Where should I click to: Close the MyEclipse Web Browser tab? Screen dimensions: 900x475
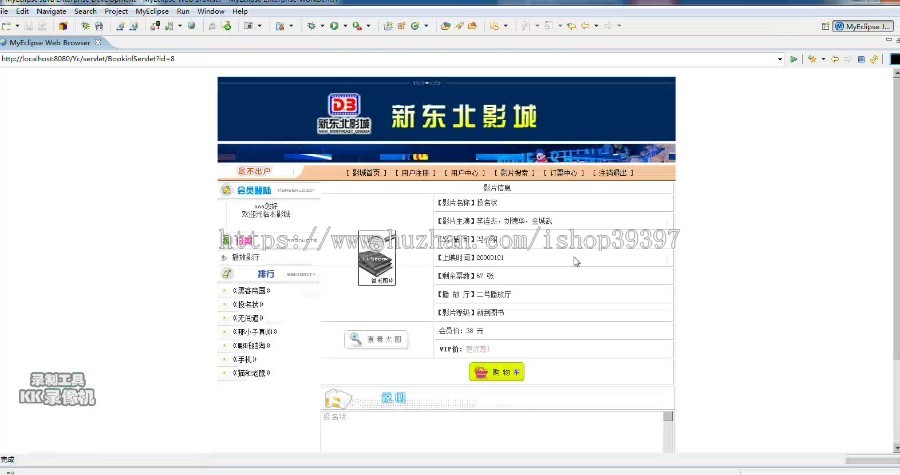(x=98, y=42)
